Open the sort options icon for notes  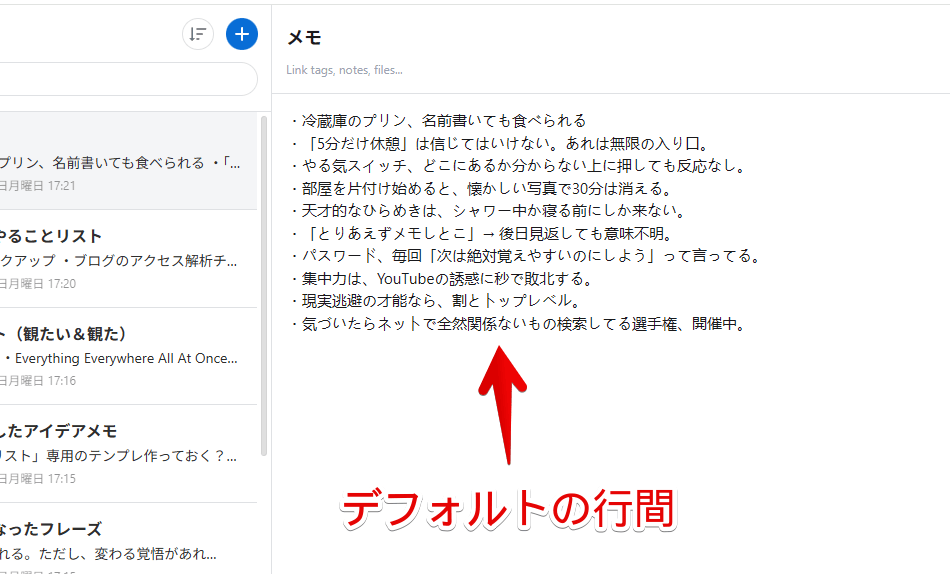pyautogui.click(x=198, y=34)
